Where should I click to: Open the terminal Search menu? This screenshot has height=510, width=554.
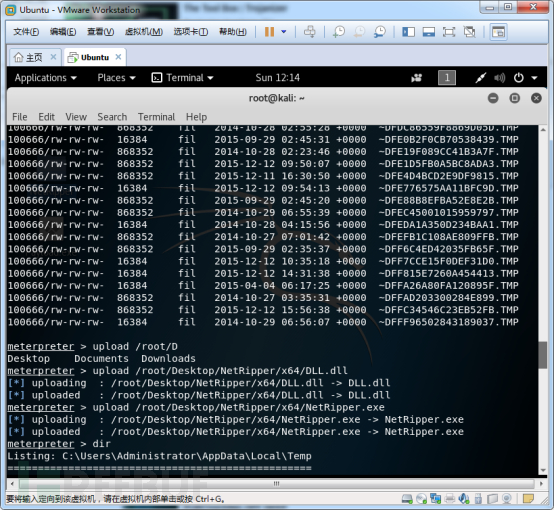pos(112,117)
